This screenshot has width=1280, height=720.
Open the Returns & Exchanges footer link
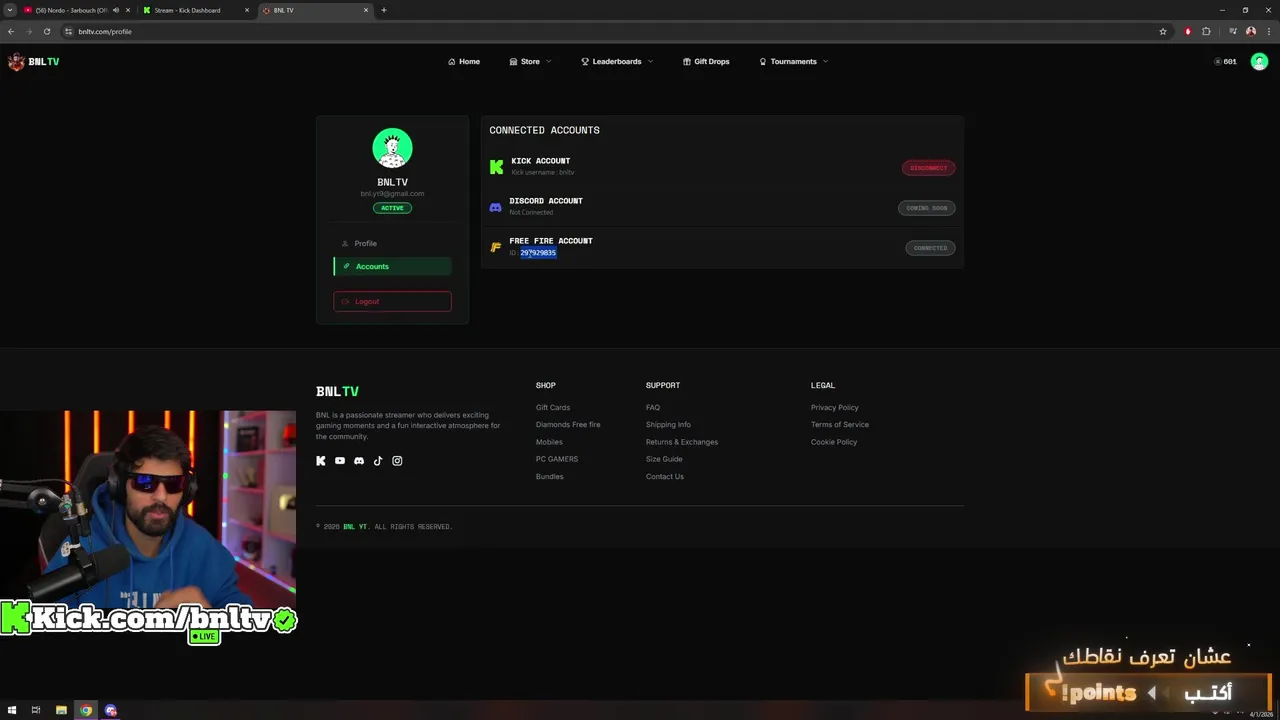[682, 442]
